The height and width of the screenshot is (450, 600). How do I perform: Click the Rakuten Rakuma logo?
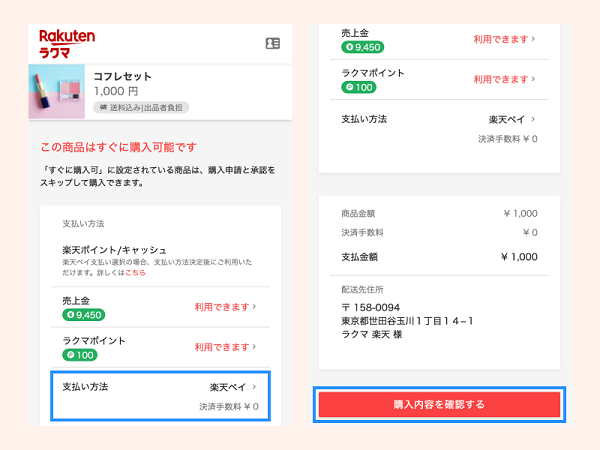[x=67, y=44]
